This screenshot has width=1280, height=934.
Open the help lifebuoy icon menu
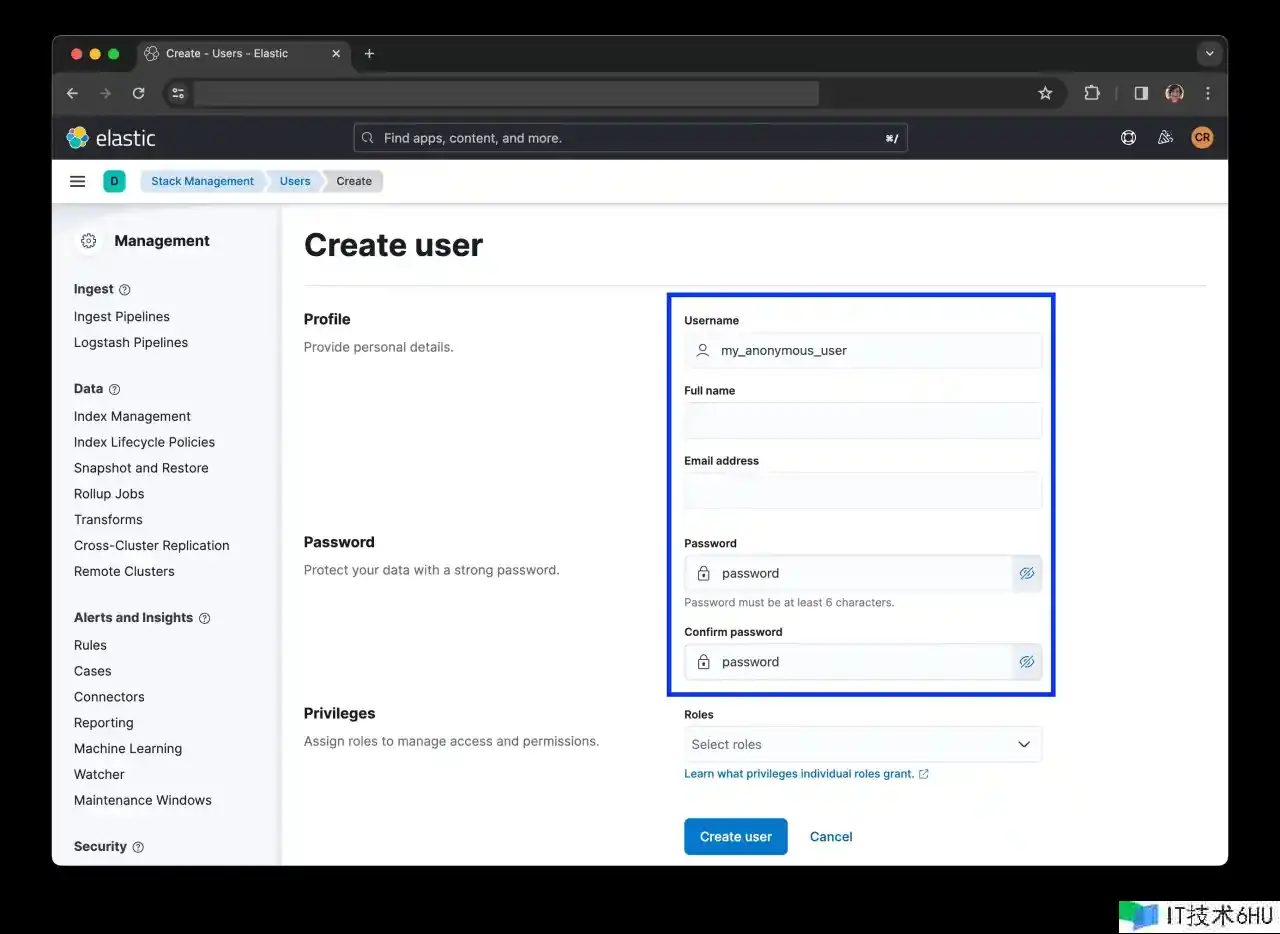pos(1128,138)
